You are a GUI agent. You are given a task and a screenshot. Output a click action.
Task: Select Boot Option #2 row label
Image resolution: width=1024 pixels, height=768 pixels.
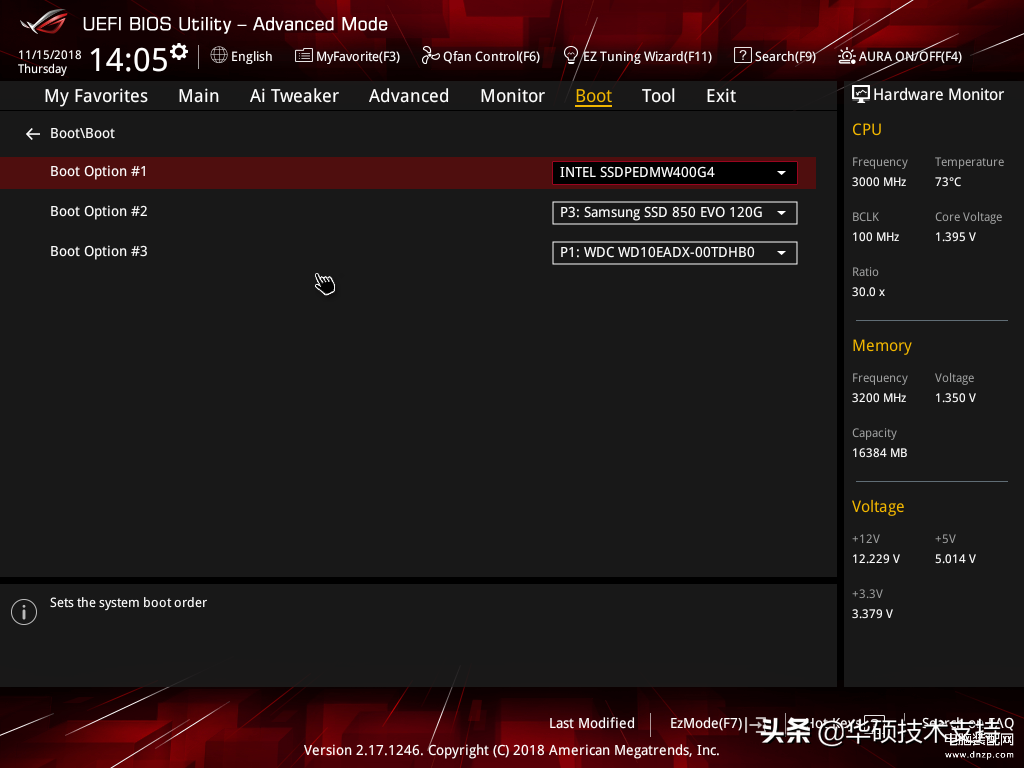tap(99, 211)
